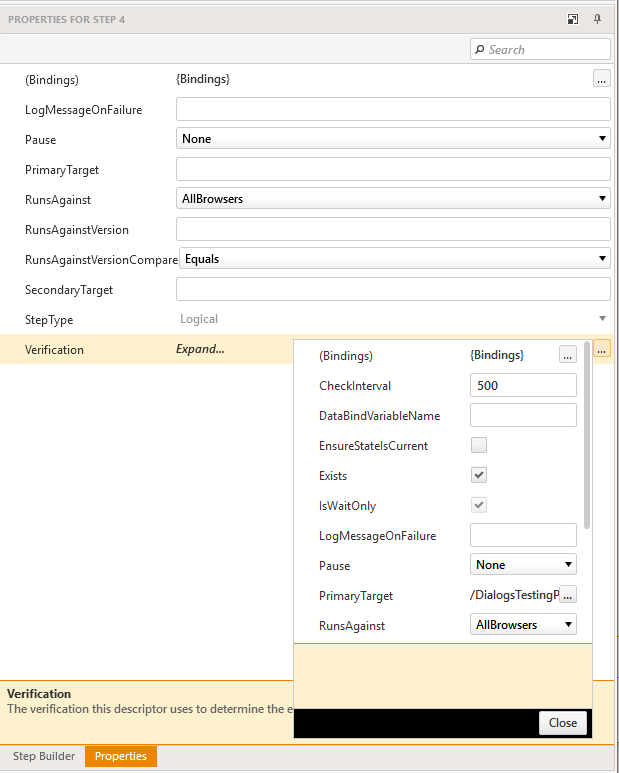Select the Properties tab
The height and width of the screenshot is (773, 619).
coord(120,756)
